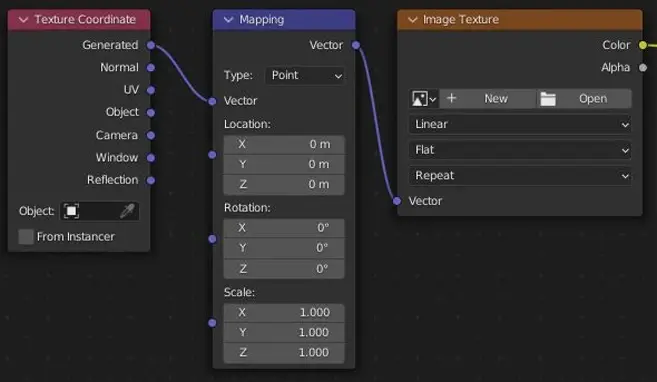Click the Scale X value field
The image size is (657, 382).
click(284, 313)
